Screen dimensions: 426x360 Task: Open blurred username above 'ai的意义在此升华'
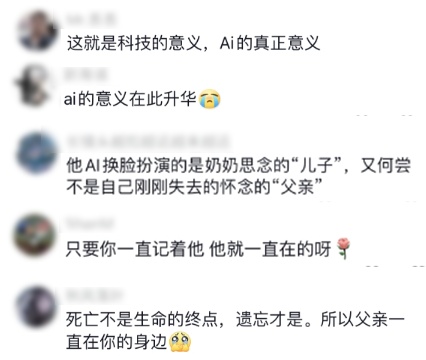click(85, 74)
